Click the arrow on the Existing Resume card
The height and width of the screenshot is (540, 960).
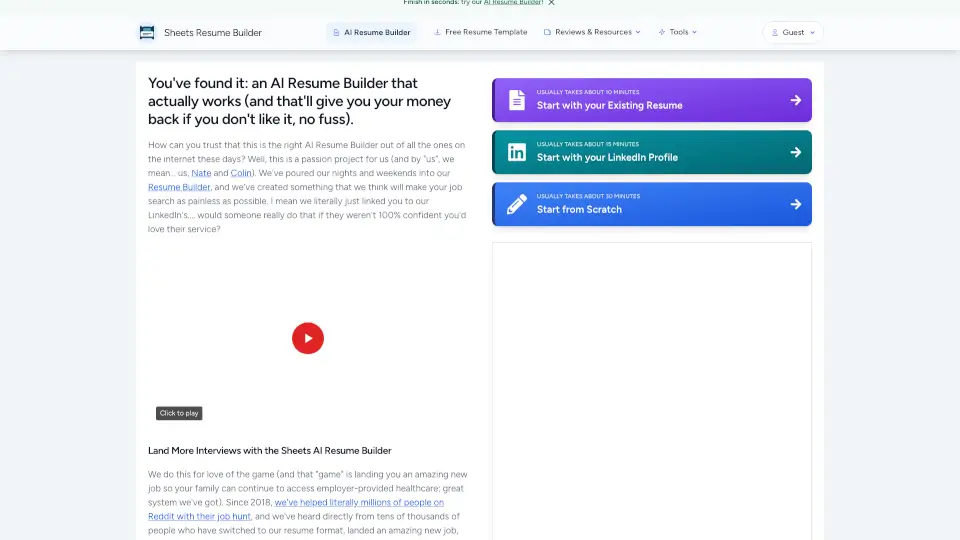click(795, 100)
